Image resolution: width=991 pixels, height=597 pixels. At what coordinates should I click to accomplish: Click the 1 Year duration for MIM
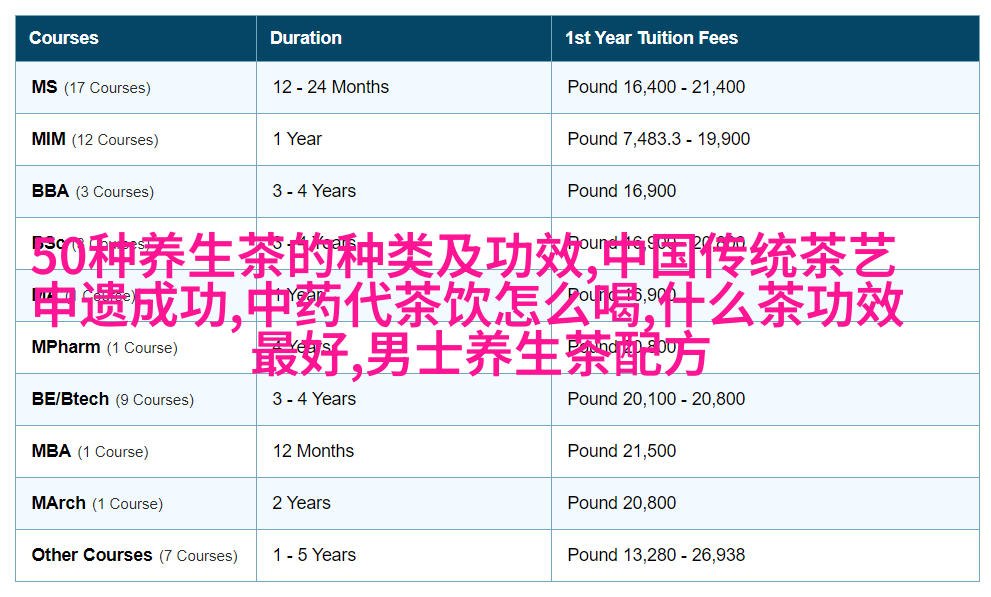[297, 139]
